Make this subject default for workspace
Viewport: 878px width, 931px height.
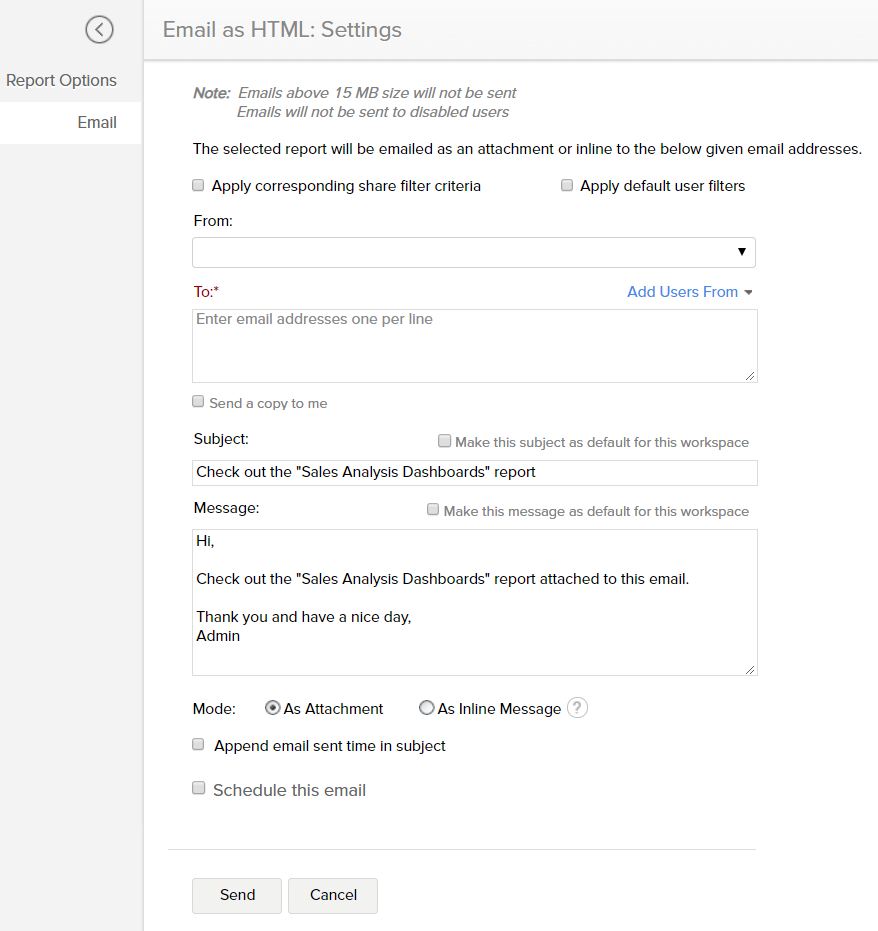click(x=444, y=441)
